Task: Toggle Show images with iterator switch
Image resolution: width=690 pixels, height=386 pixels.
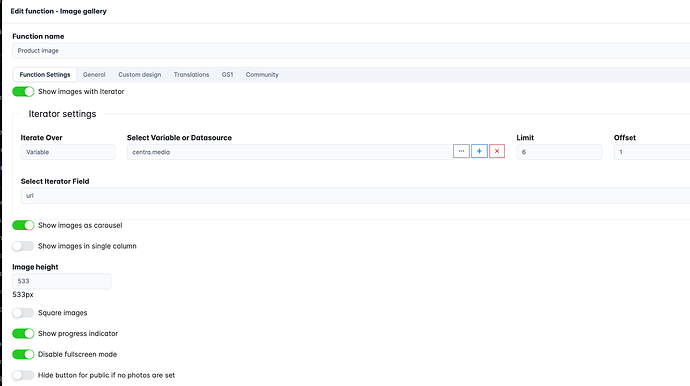Action: tap(23, 92)
